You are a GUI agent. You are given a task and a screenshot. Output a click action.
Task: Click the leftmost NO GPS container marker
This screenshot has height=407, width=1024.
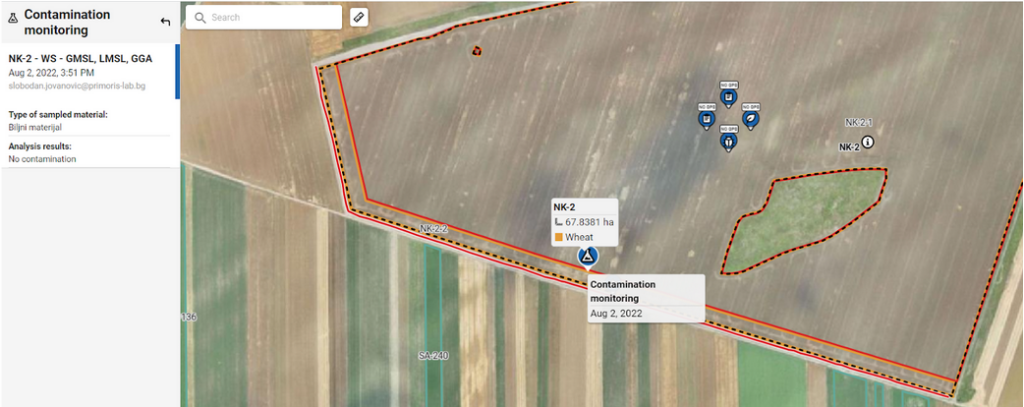(x=707, y=118)
